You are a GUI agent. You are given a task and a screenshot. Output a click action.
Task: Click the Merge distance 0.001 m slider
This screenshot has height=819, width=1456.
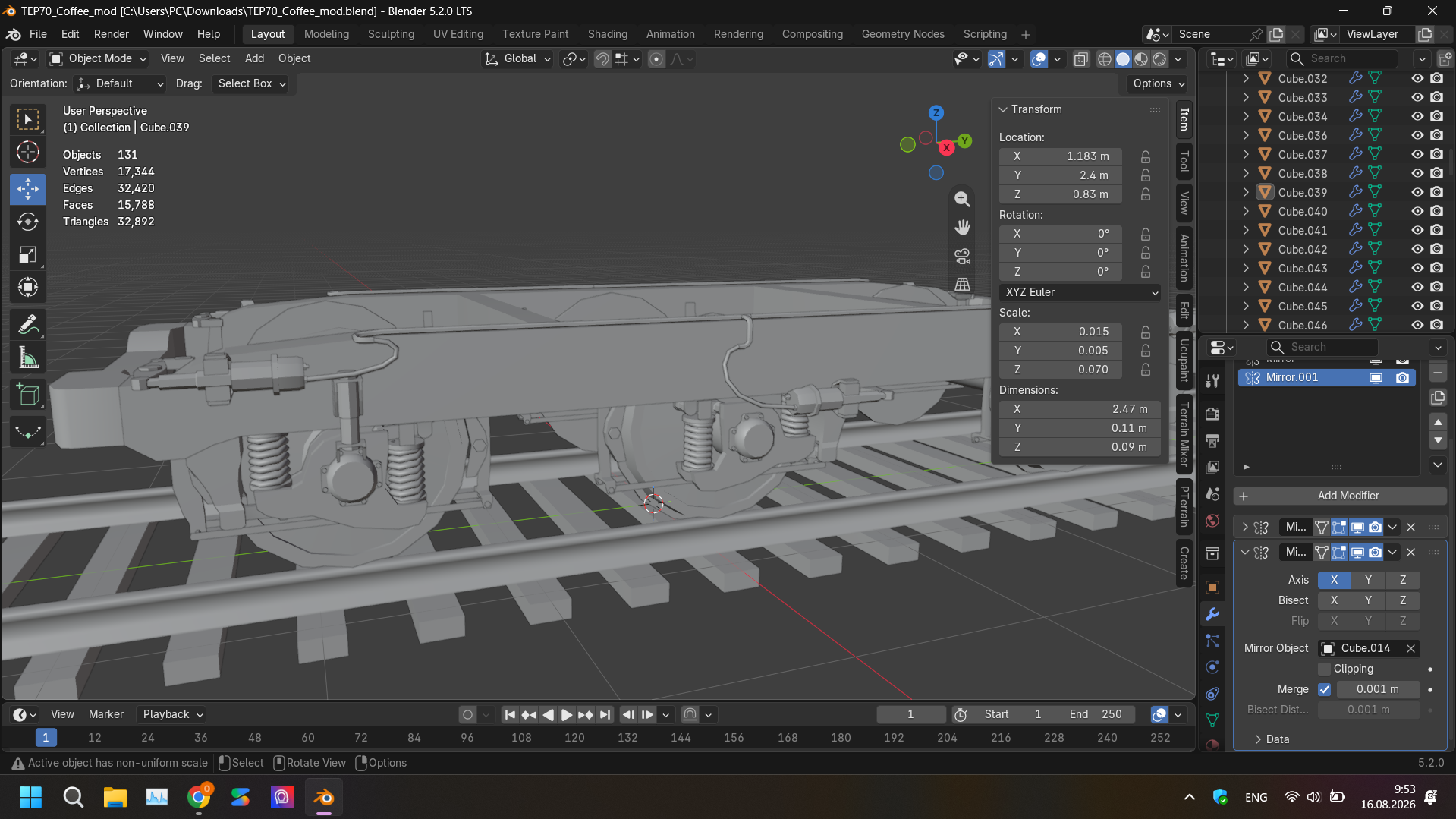pos(1377,689)
